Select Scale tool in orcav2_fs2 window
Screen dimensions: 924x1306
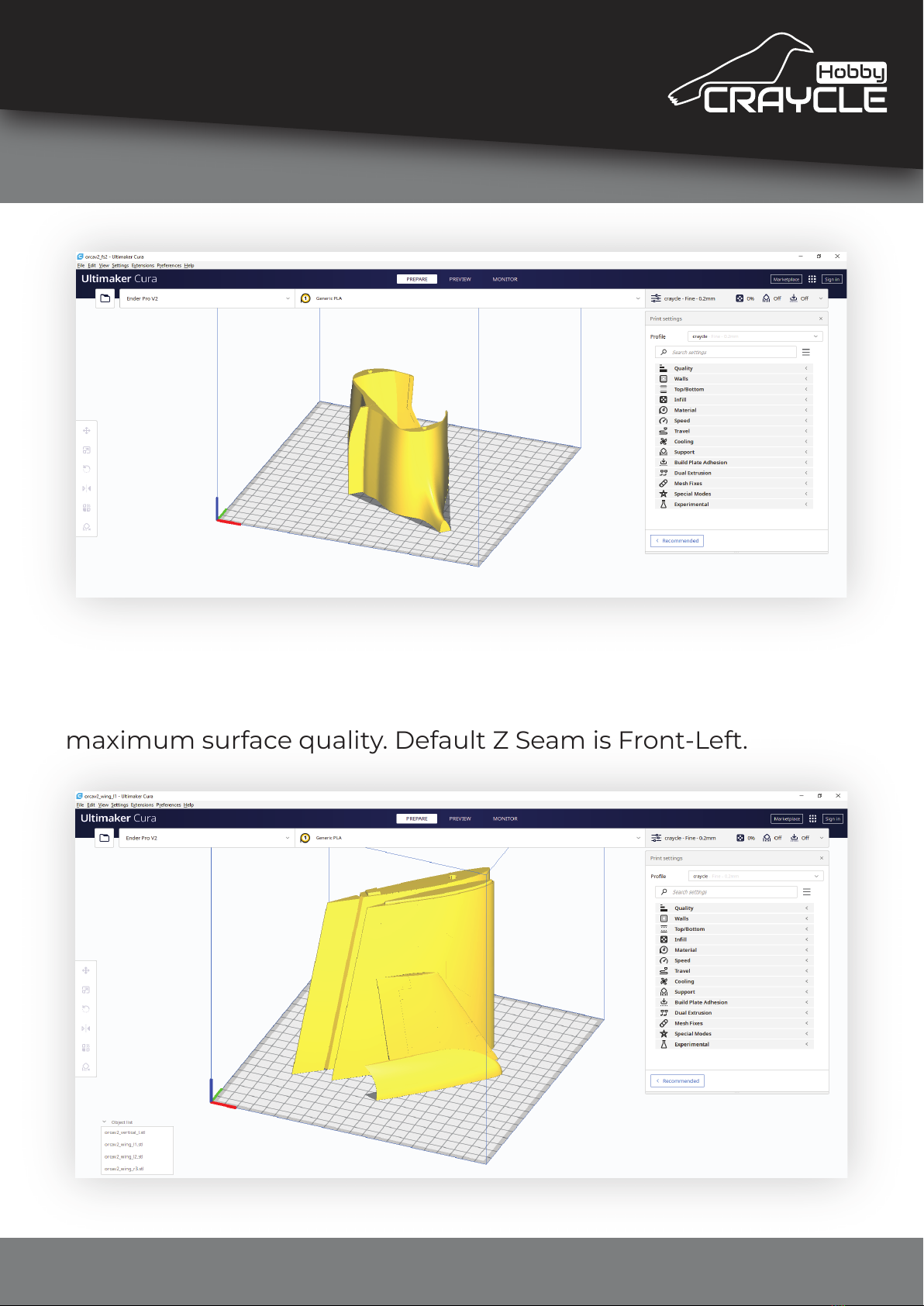click(86, 450)
